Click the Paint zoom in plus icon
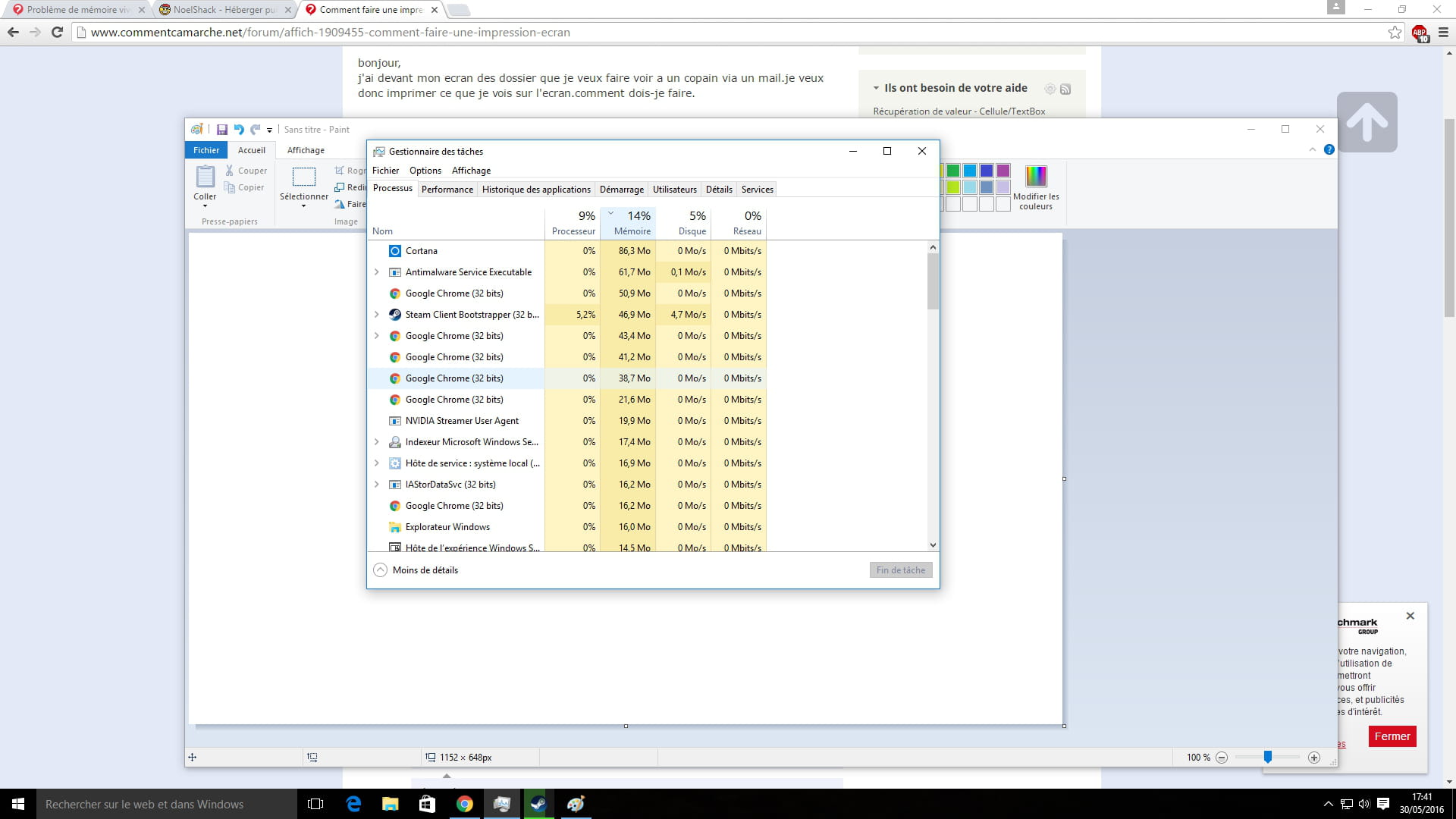The image size is (1456, 819). (1314, 757)
